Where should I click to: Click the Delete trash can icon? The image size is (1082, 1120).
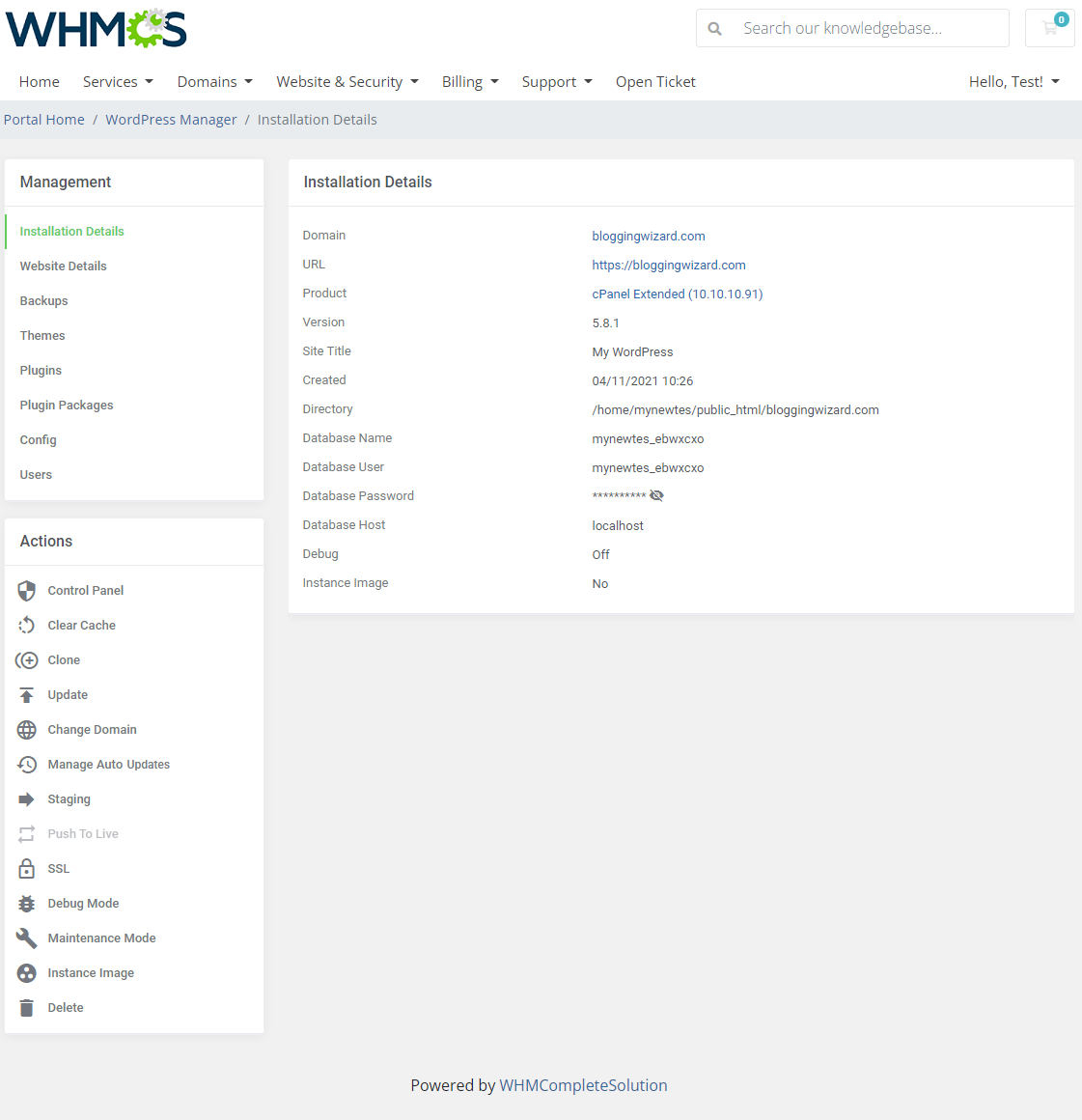26,1008
